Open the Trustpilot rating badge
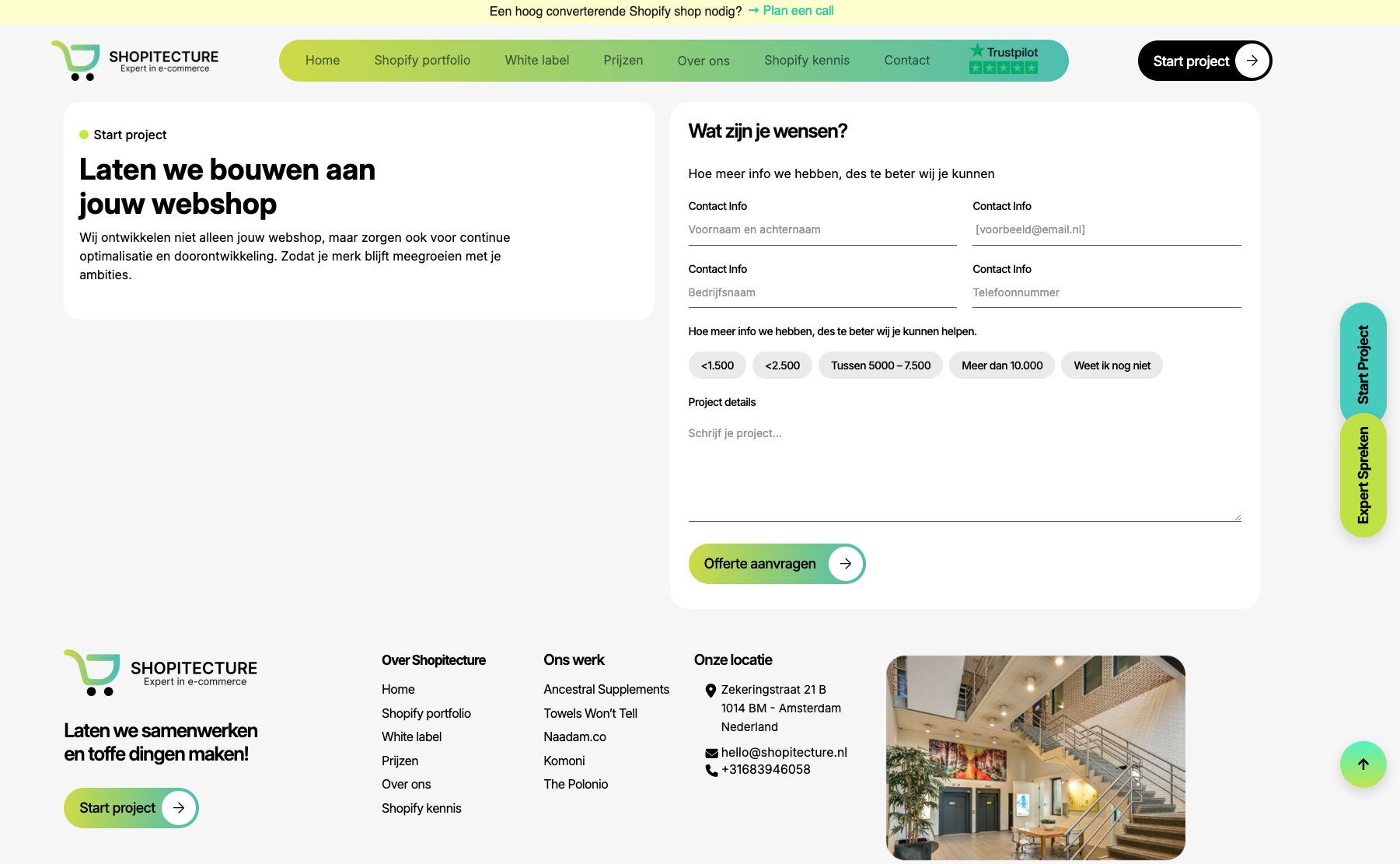Viewport: 1400px width, 864px height. pos(1003,60)
